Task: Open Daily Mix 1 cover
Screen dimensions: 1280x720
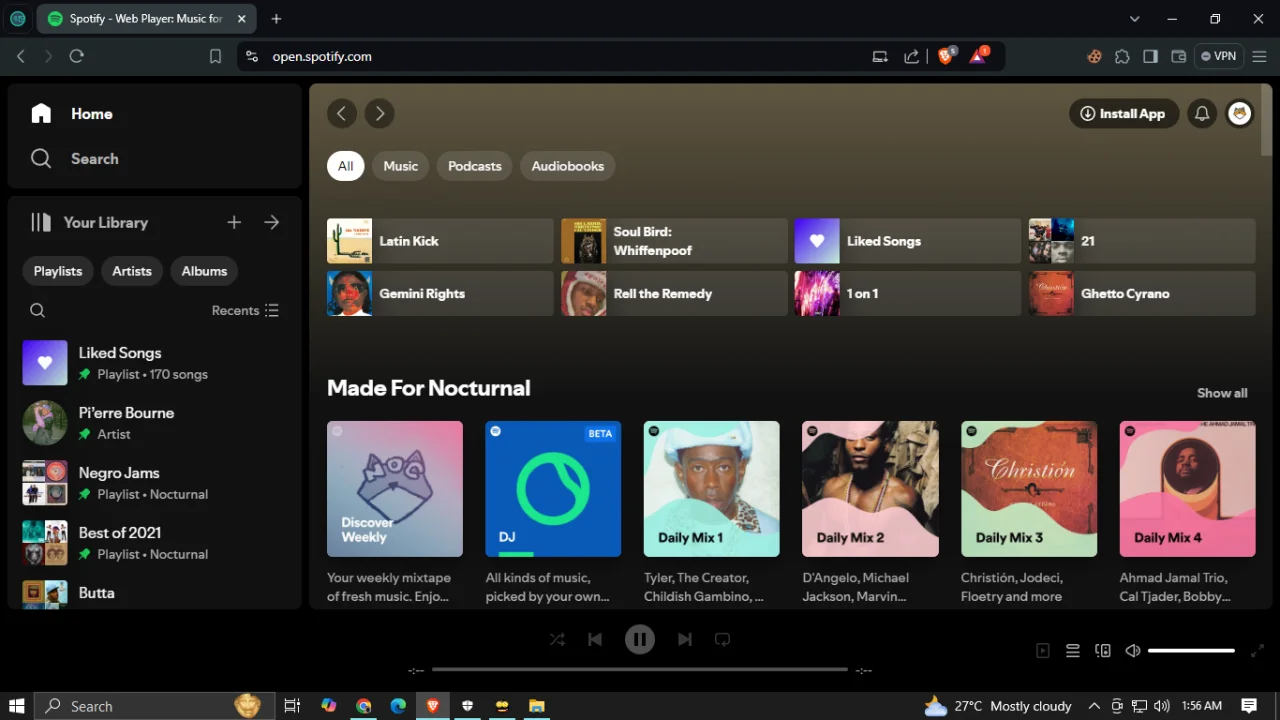Action: pos(712,489)
